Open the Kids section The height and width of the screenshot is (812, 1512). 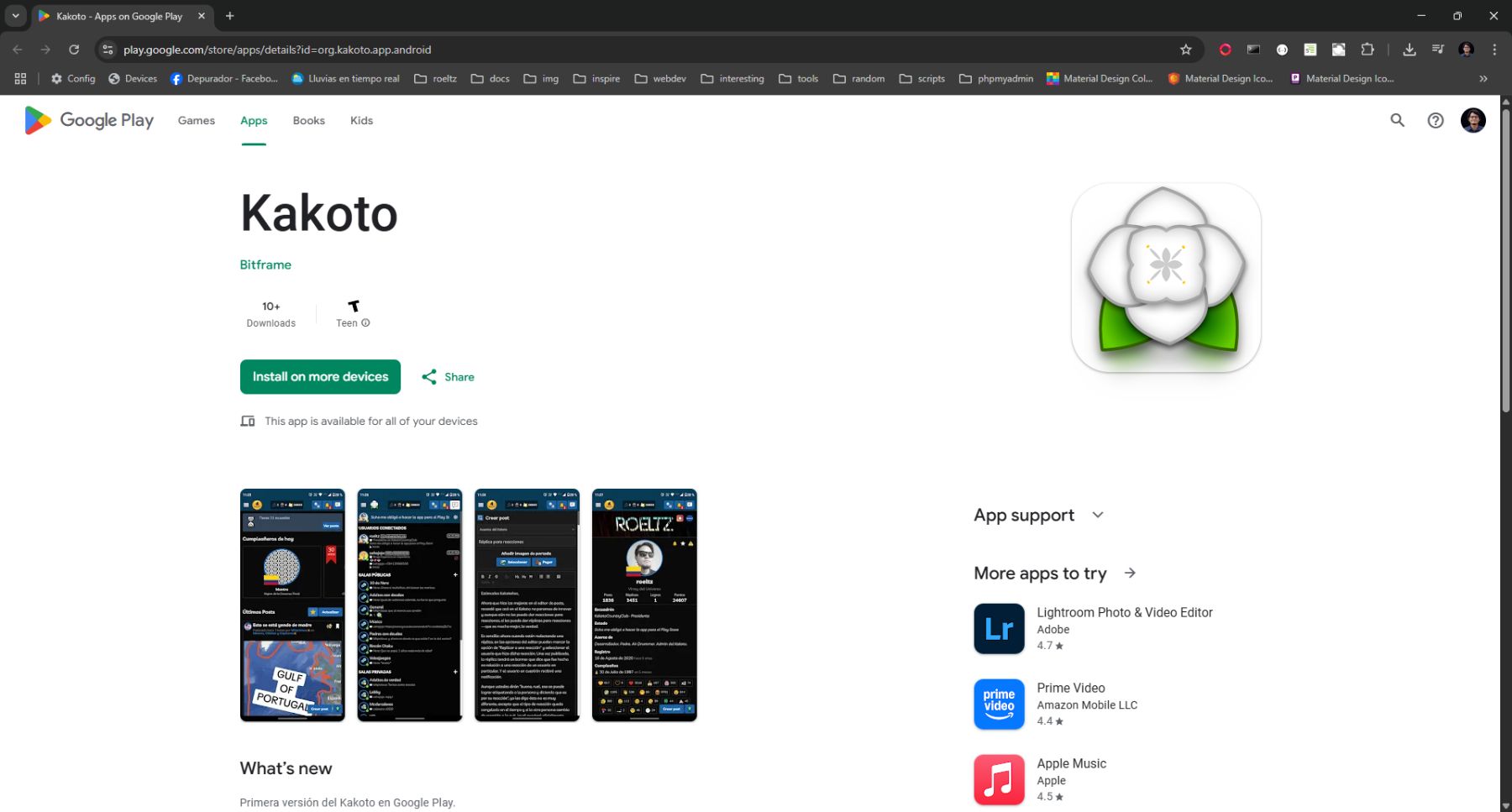pyautogui.click(x=361, y=121)
